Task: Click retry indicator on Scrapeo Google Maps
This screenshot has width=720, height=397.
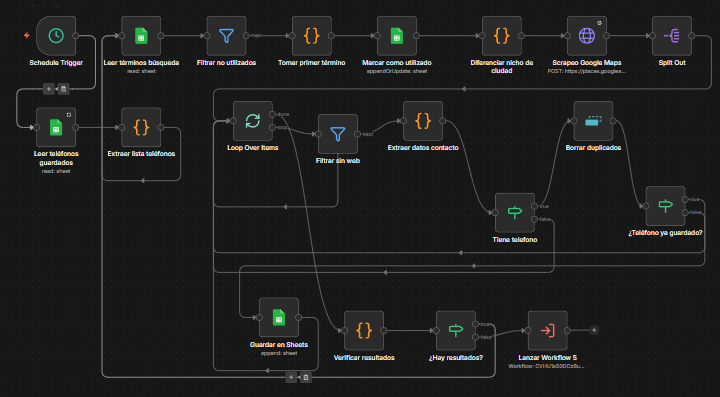Action: point(599,23)
